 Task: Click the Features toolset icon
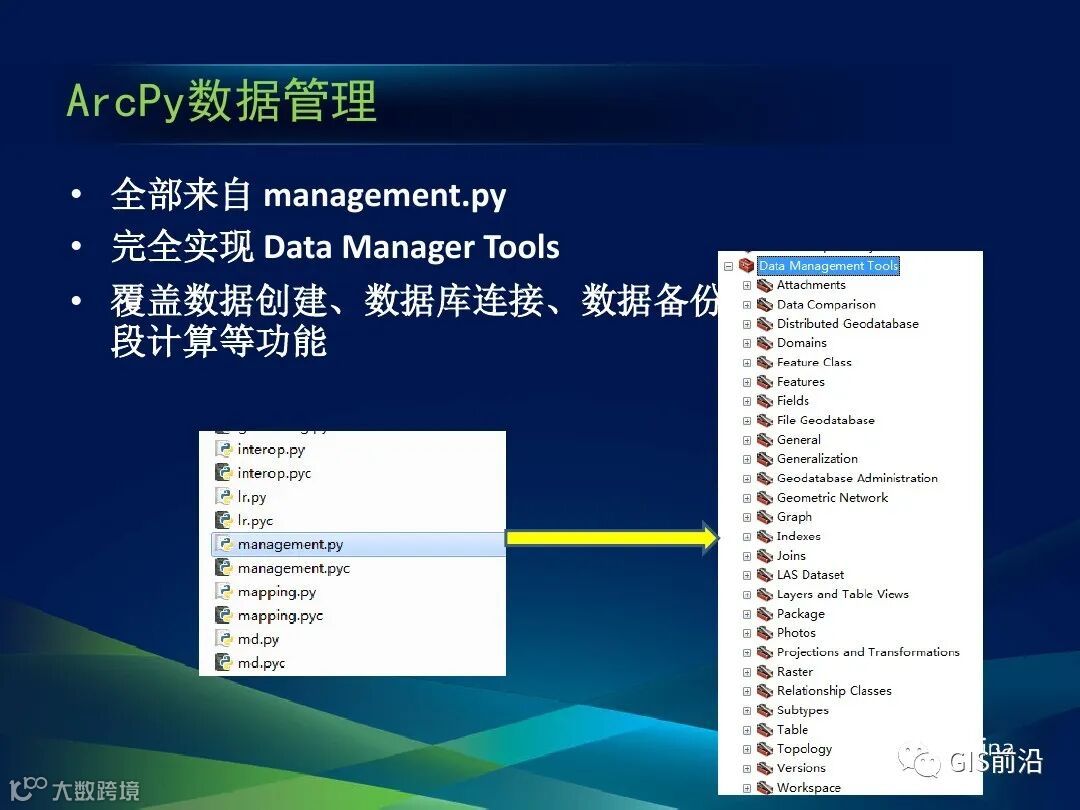click(765, 382)
